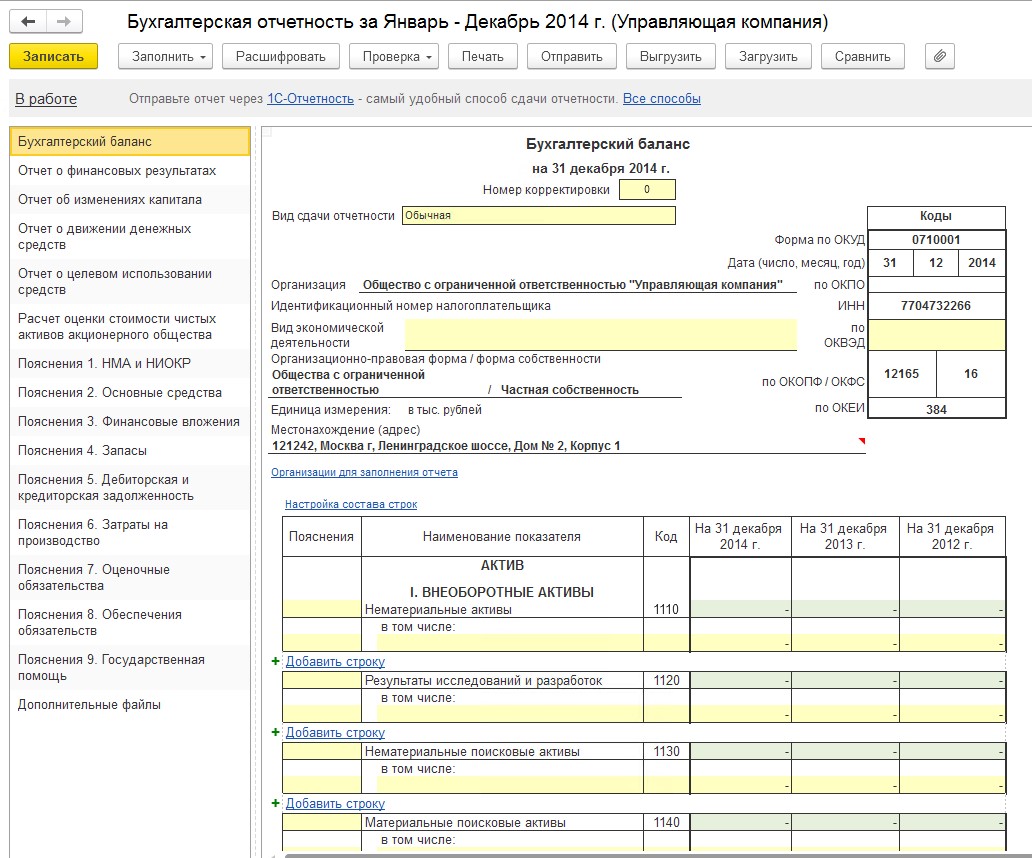The height and width of the screenshot is (858, 1032).
Task: Click Добавить строку below Нематериальные активы
Action: coord(335,661)
